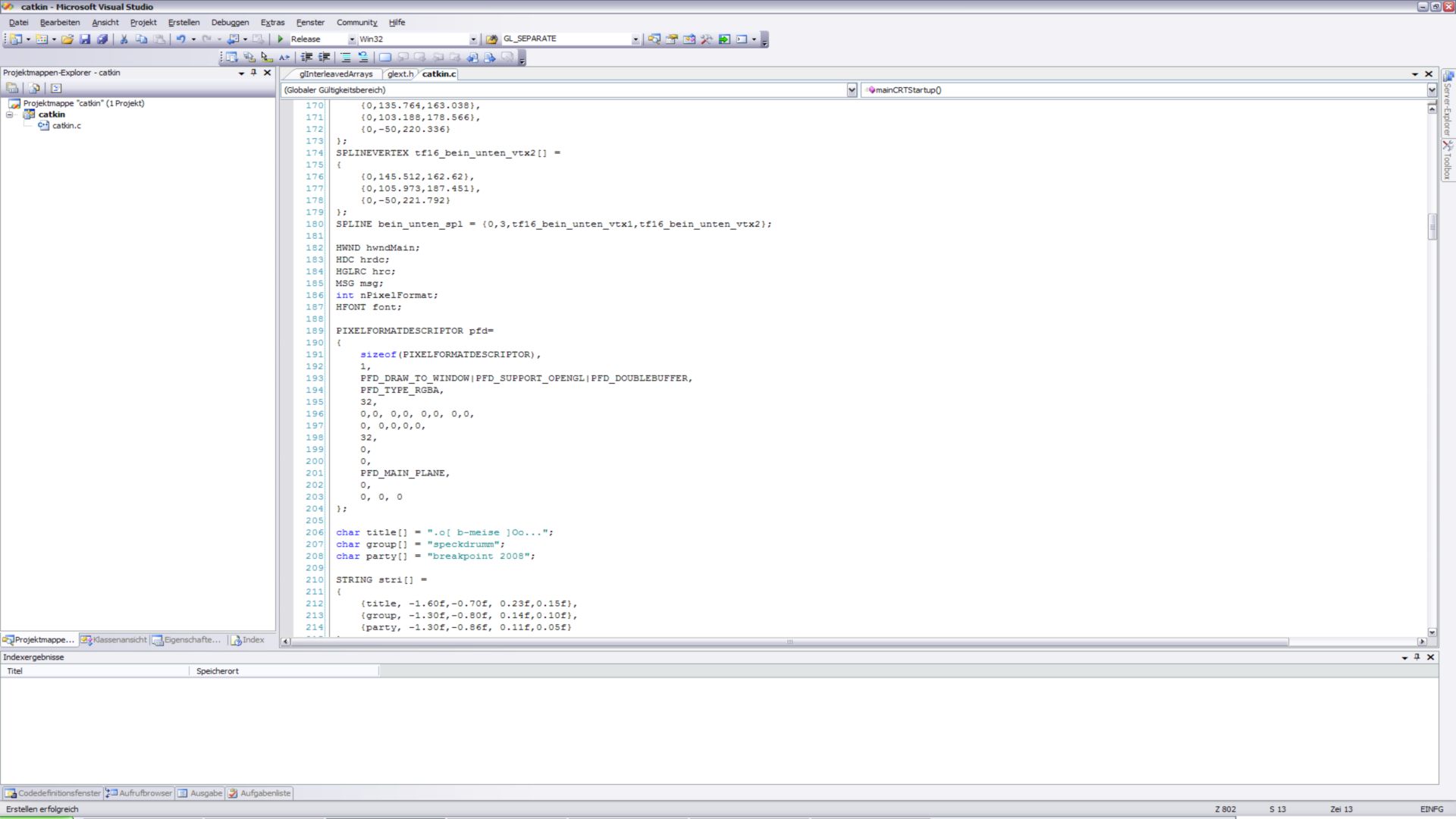The height and width of the screenshot is (819, 1456).
Task: Toggle auto-hide pin of Projektmappen-Explorer
Action: pos(253,73)
